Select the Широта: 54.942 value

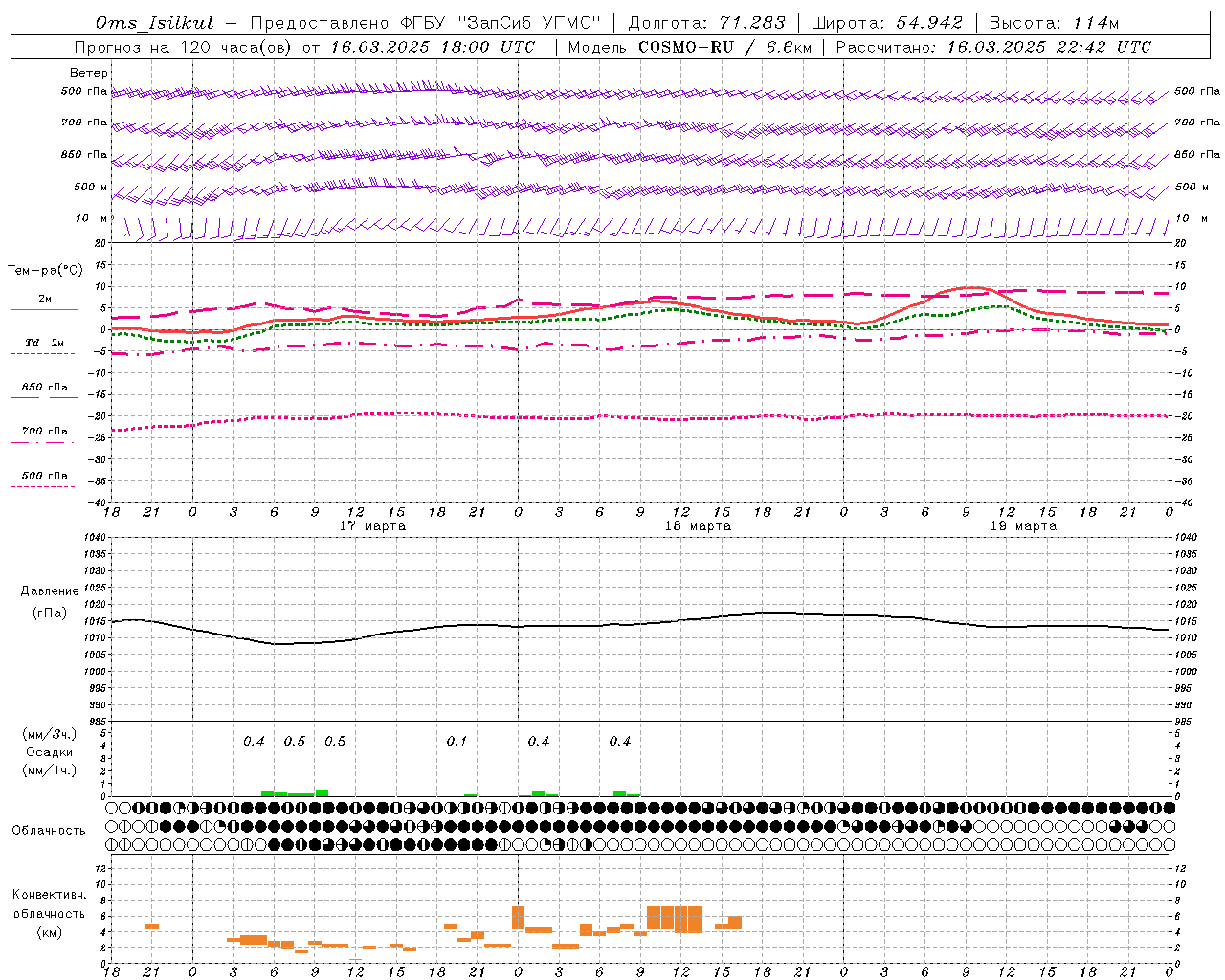pos(886,23)
